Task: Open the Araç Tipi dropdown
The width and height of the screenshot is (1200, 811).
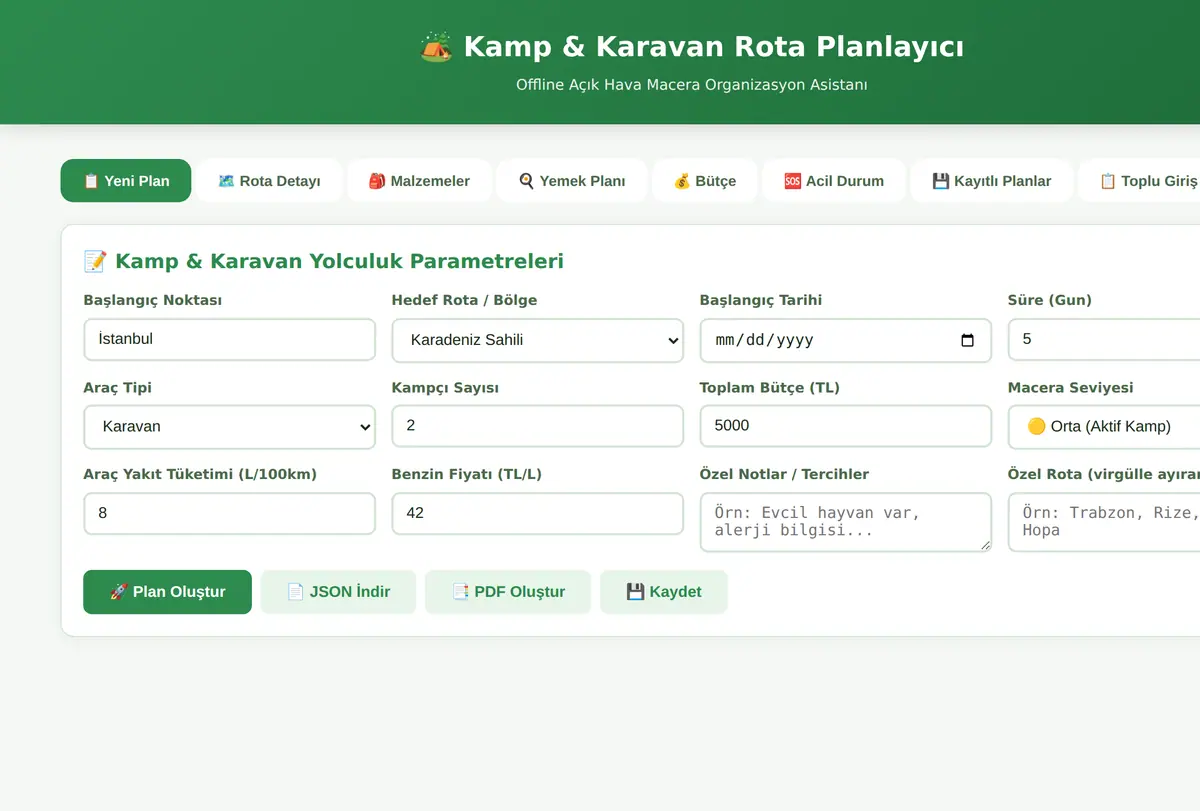Action: (230, 427)
